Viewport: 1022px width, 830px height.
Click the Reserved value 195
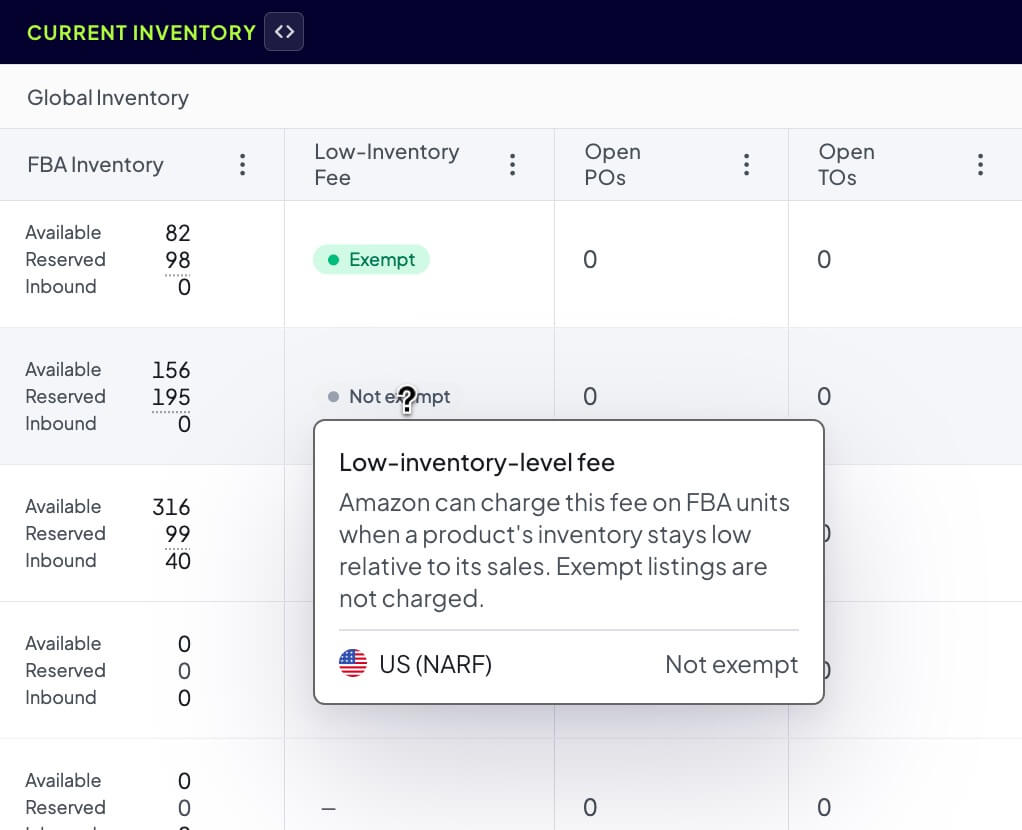point(171,397)
